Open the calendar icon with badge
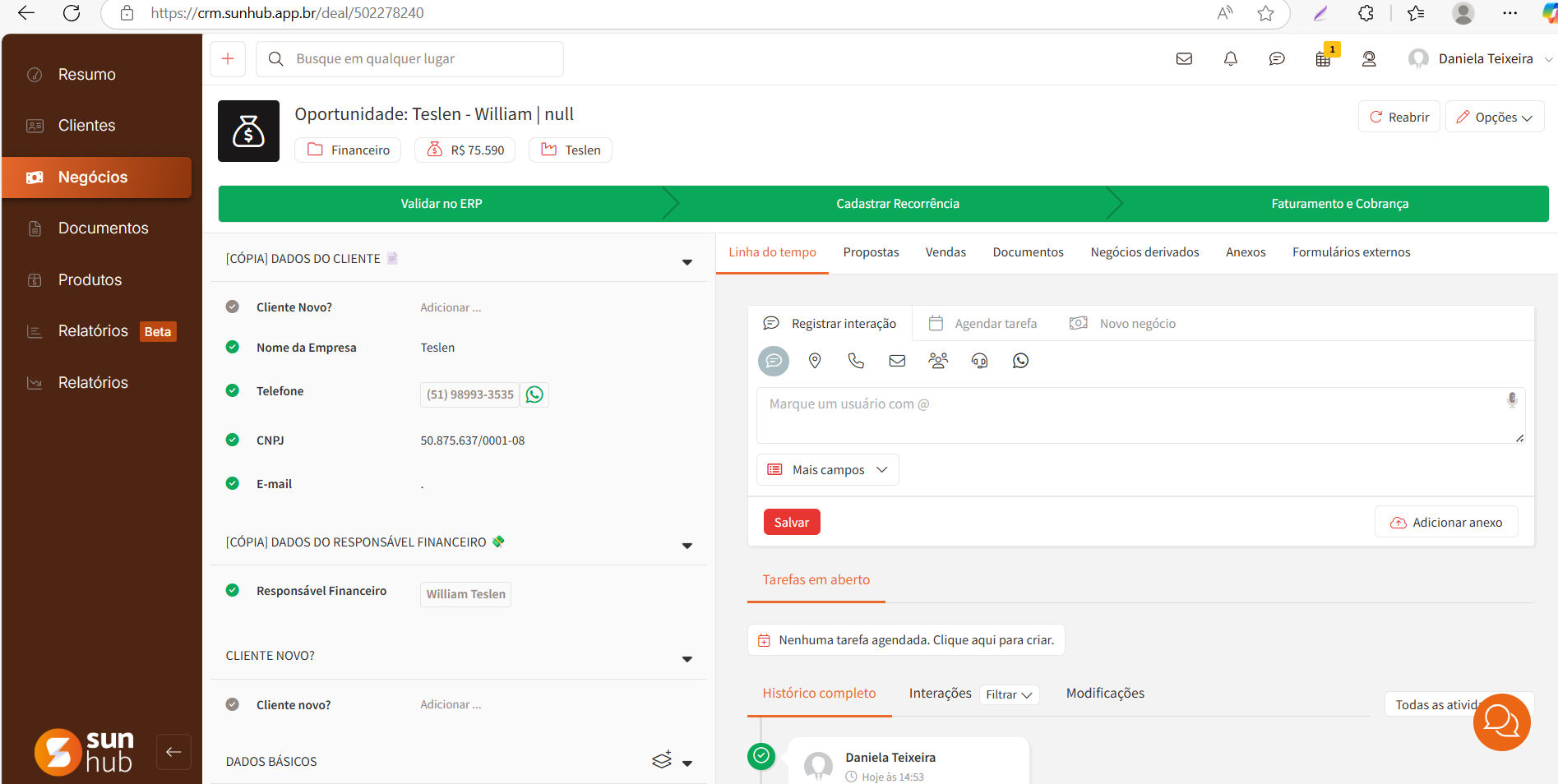 (x=1323, y=59)
